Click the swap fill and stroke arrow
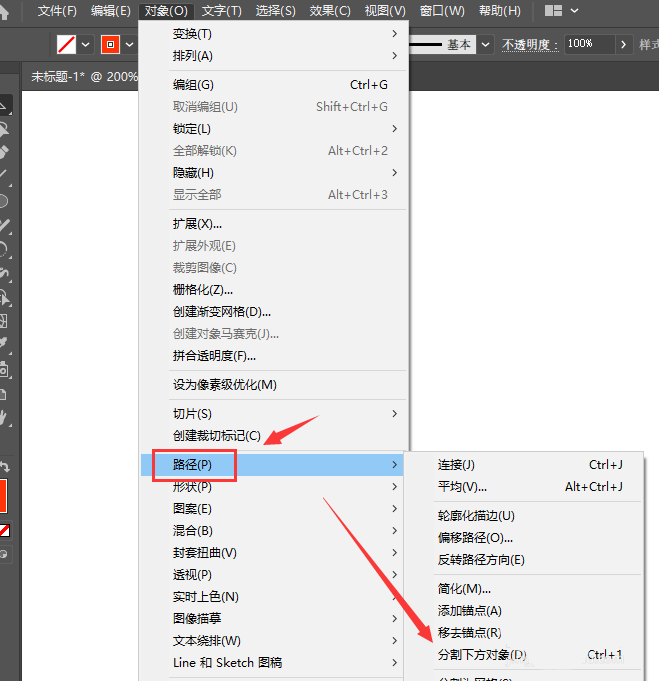Screen dimensions: 659x681 tap(4, 466)
